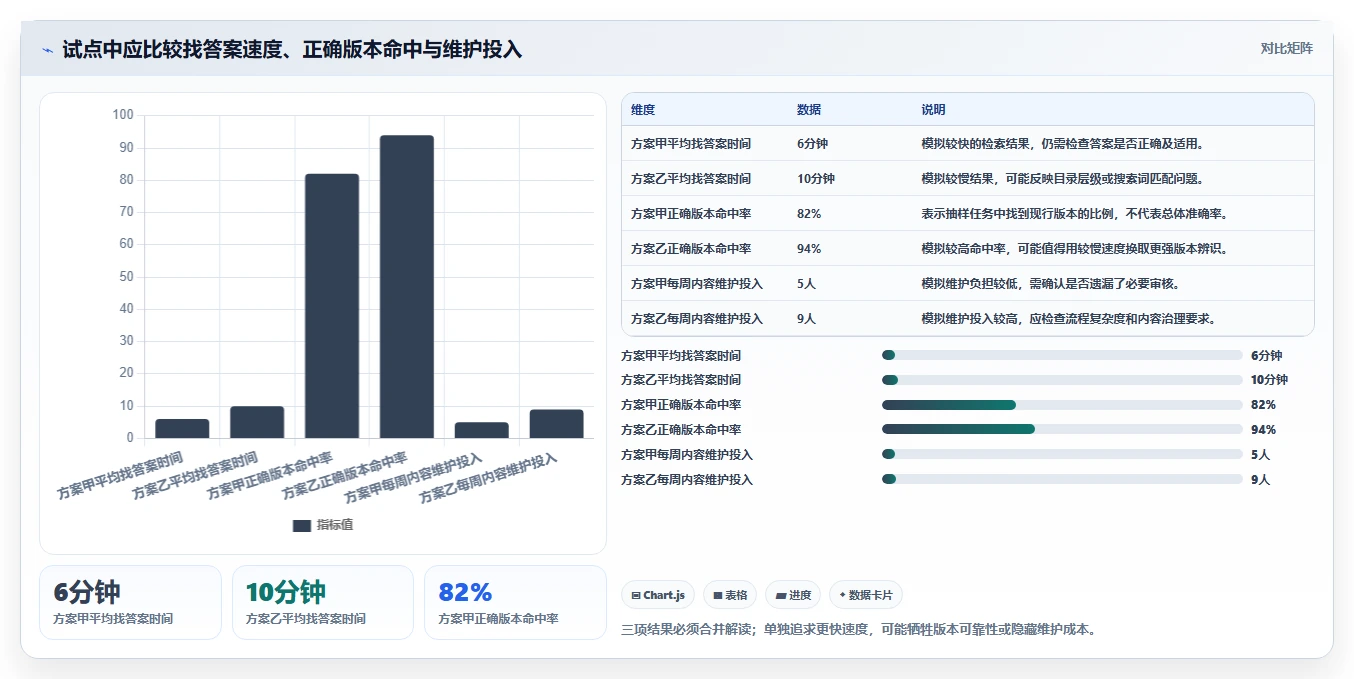Click the description 模拟较慢结果 cell

pos(1062,179)
